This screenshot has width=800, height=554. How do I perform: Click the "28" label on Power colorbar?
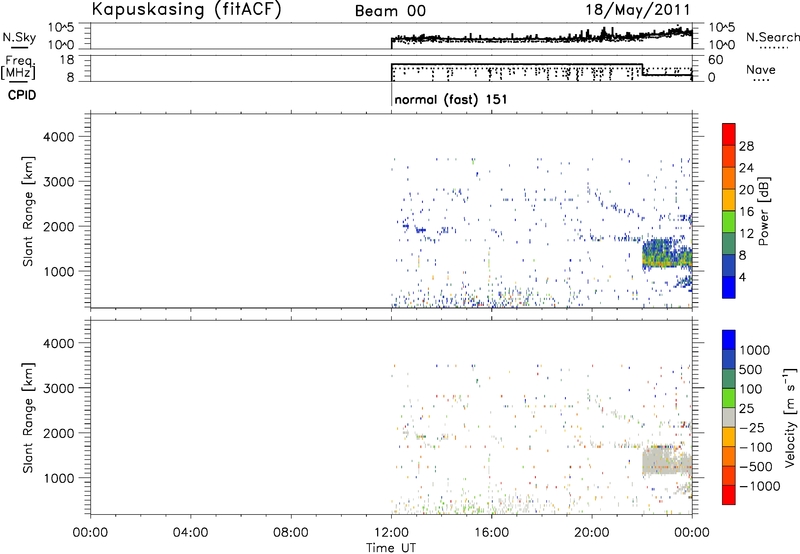click(746, 146)
